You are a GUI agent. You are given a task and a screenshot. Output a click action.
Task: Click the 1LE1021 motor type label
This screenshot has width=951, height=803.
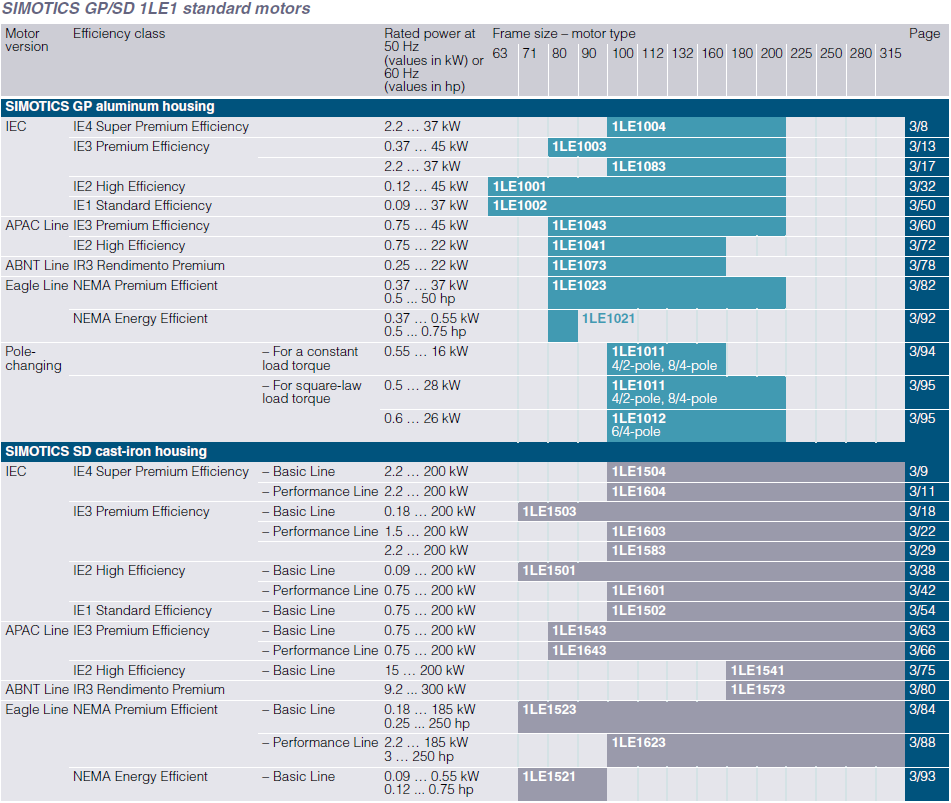click(x=608, y=318)
